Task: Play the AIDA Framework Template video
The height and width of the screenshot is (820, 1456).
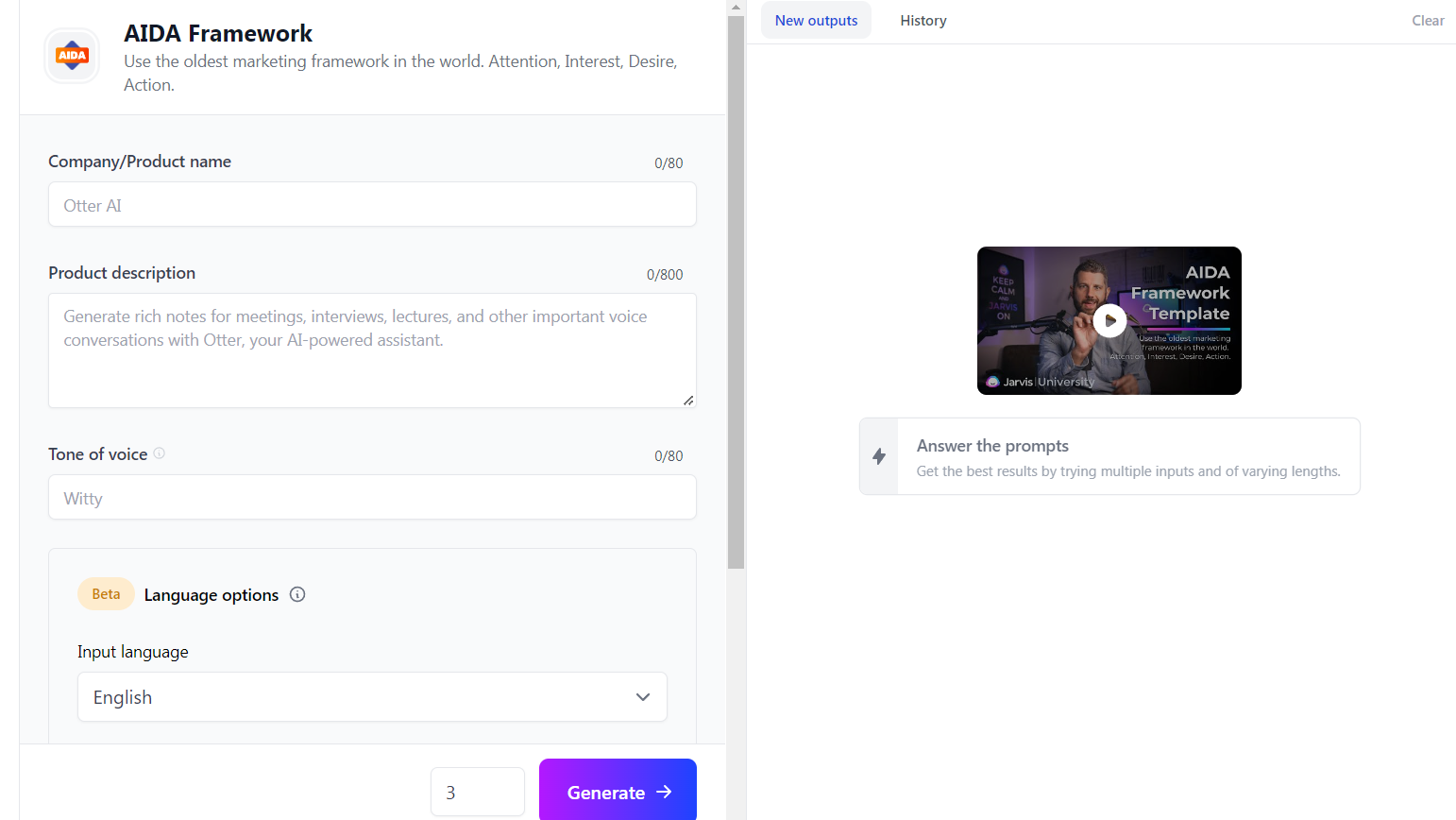Action: (1109, 320)
